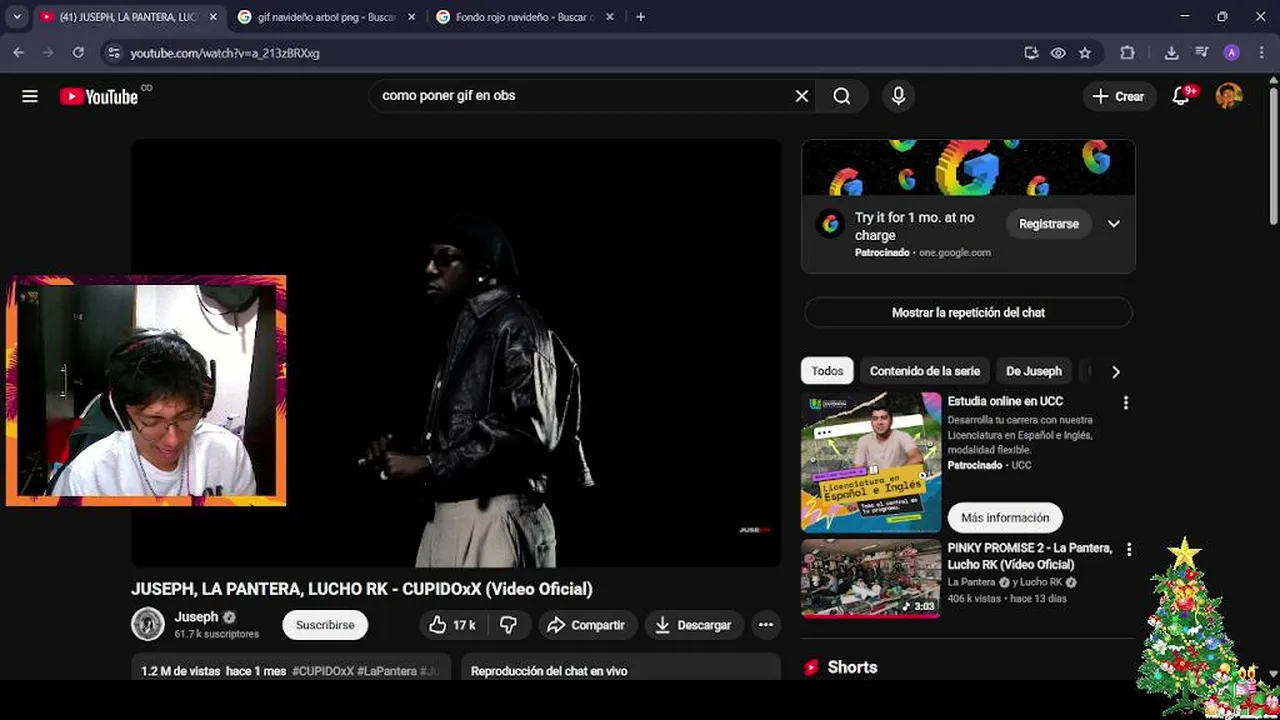The image size is (1280, 720).
Task: Bookmark this page with star icon
Action: coord(1085,53)
